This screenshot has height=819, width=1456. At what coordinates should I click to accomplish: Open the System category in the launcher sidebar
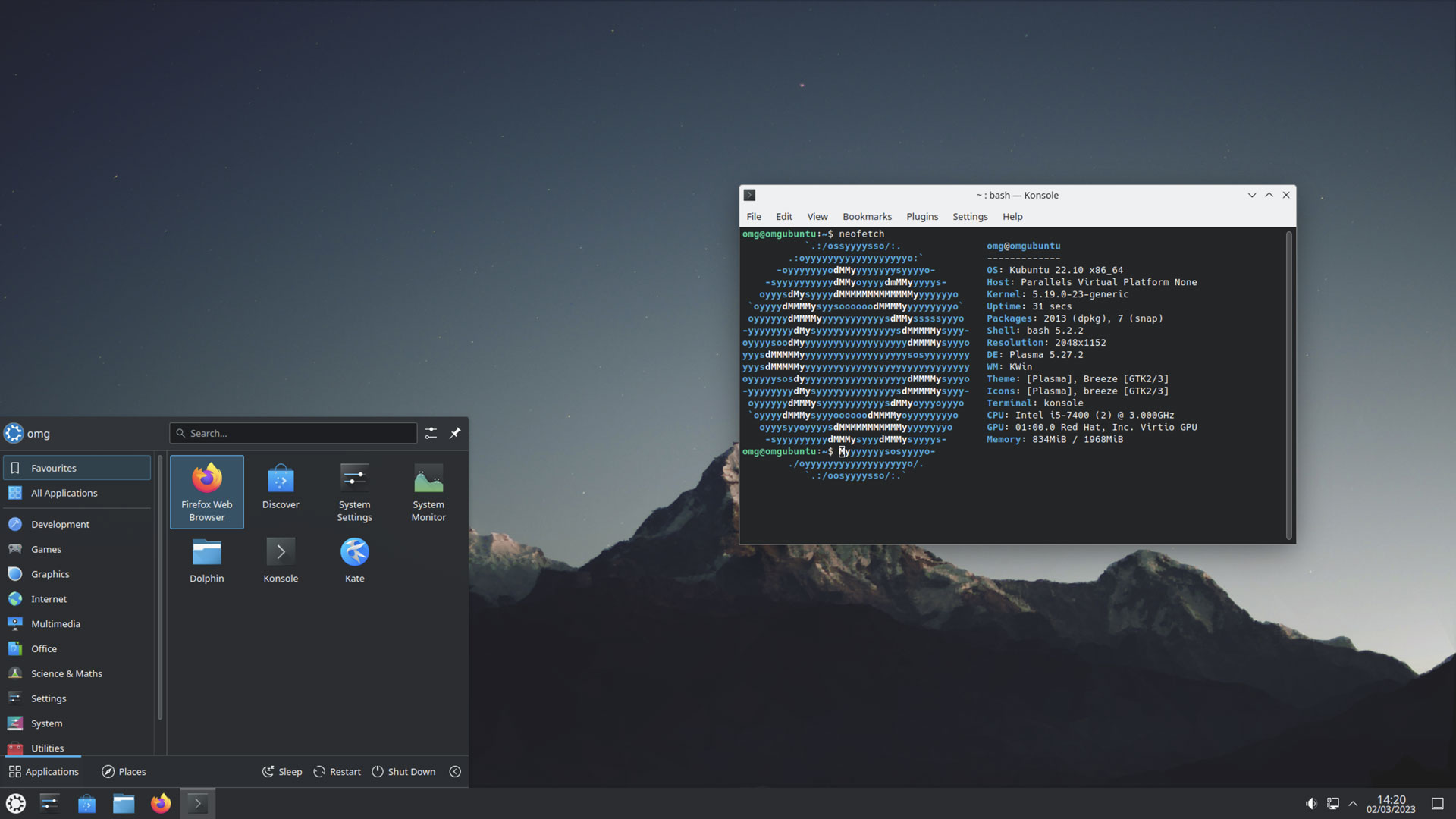(x=77, y=723)
